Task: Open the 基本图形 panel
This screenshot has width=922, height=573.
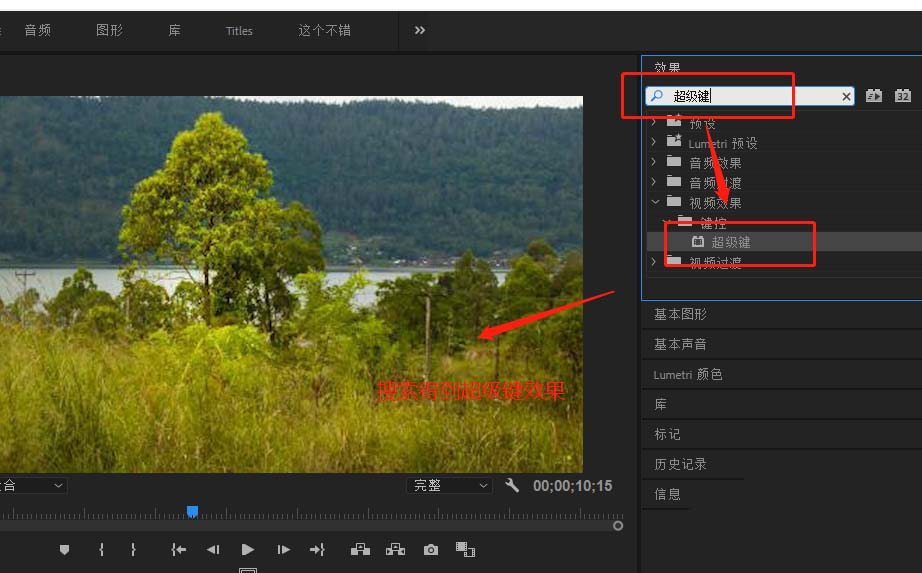Action: click(680, 314)
